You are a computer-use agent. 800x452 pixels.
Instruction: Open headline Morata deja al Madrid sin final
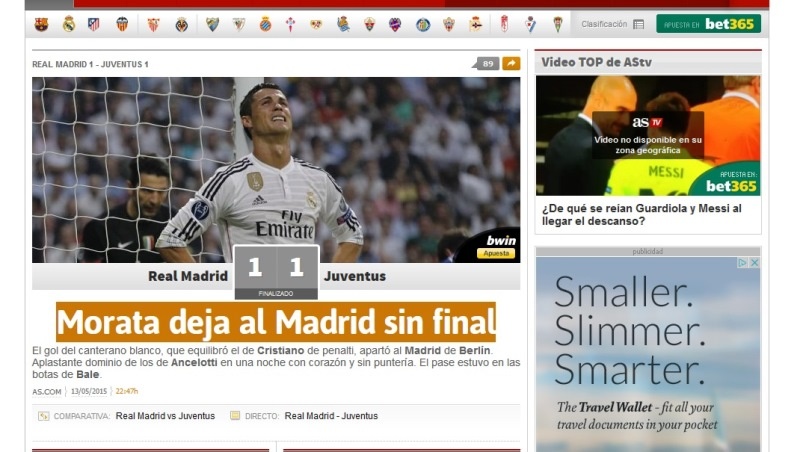[x=276, y=322]
